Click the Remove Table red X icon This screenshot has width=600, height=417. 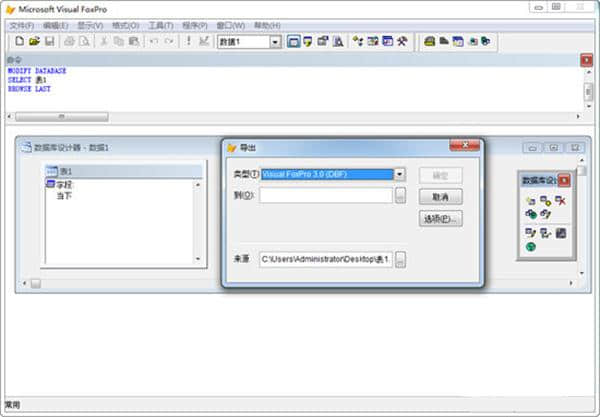pos(561,201)
